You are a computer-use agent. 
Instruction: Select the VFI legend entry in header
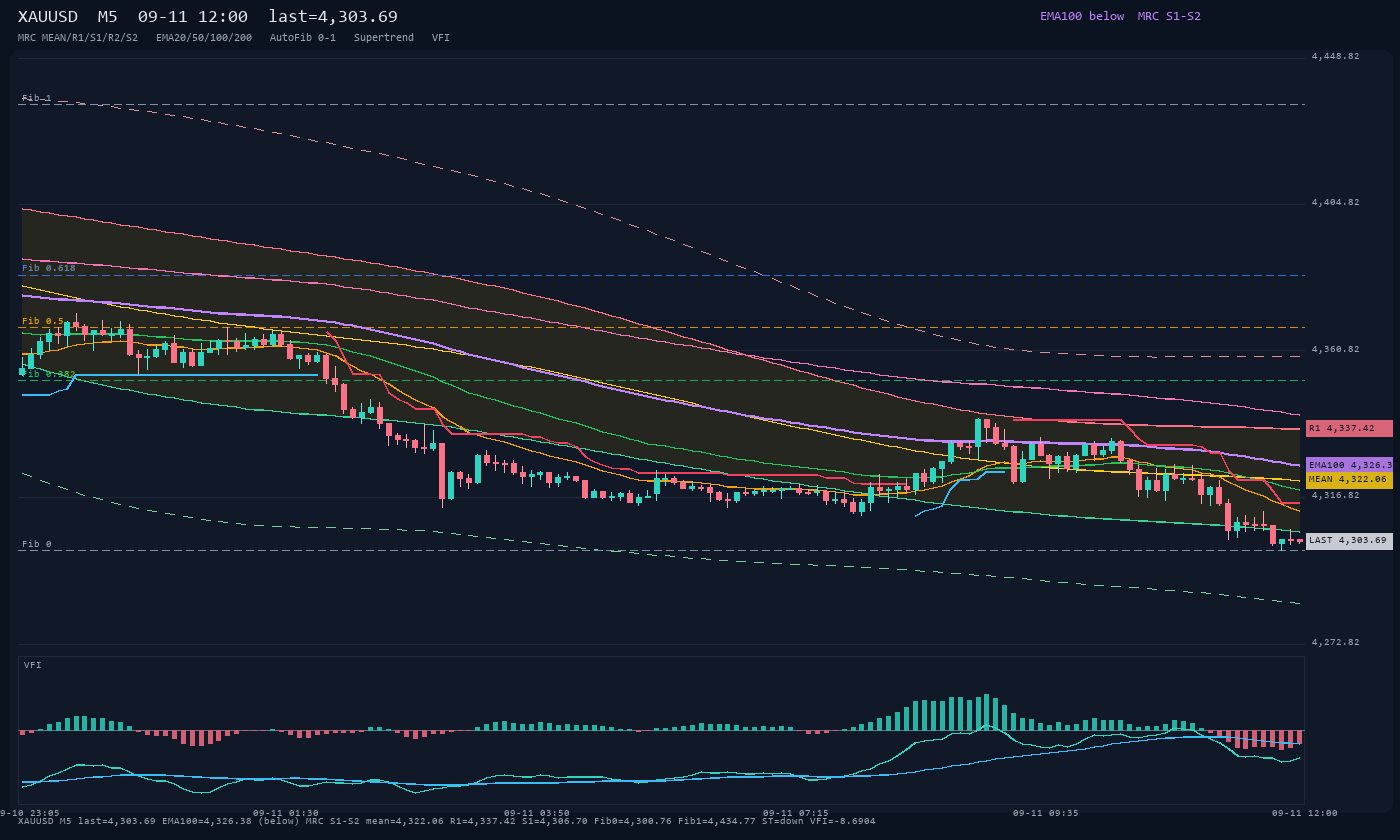click(x=441, y=38)
